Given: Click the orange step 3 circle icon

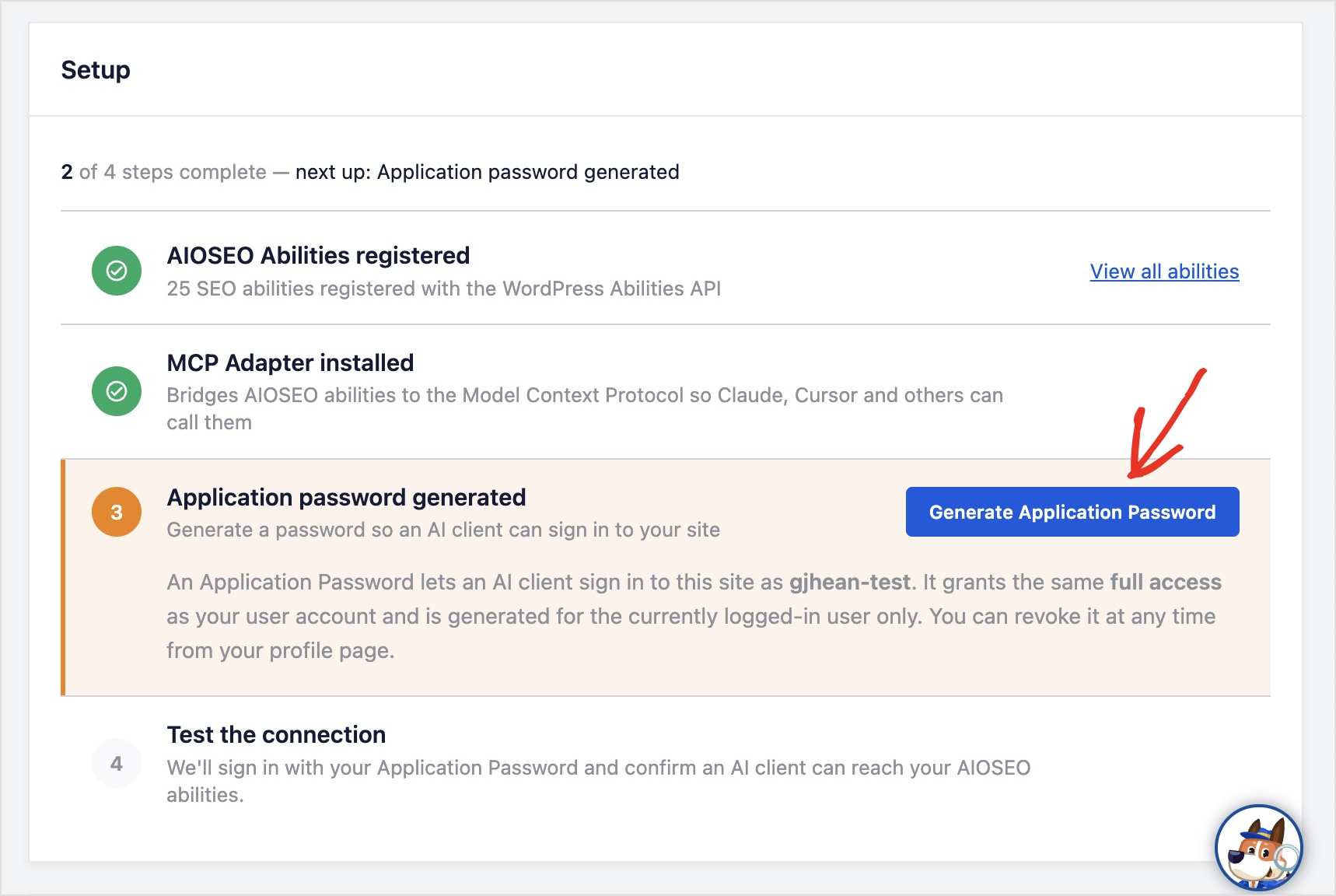Looking at the screenshot, I should pos(117,512).
